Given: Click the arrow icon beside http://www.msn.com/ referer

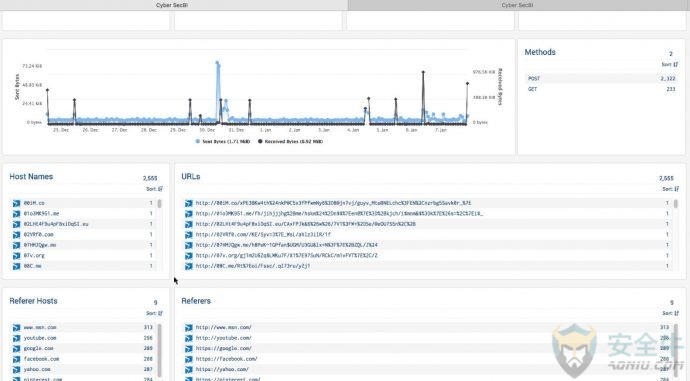Looking at the screenshot, I should [x=188, y=328].
